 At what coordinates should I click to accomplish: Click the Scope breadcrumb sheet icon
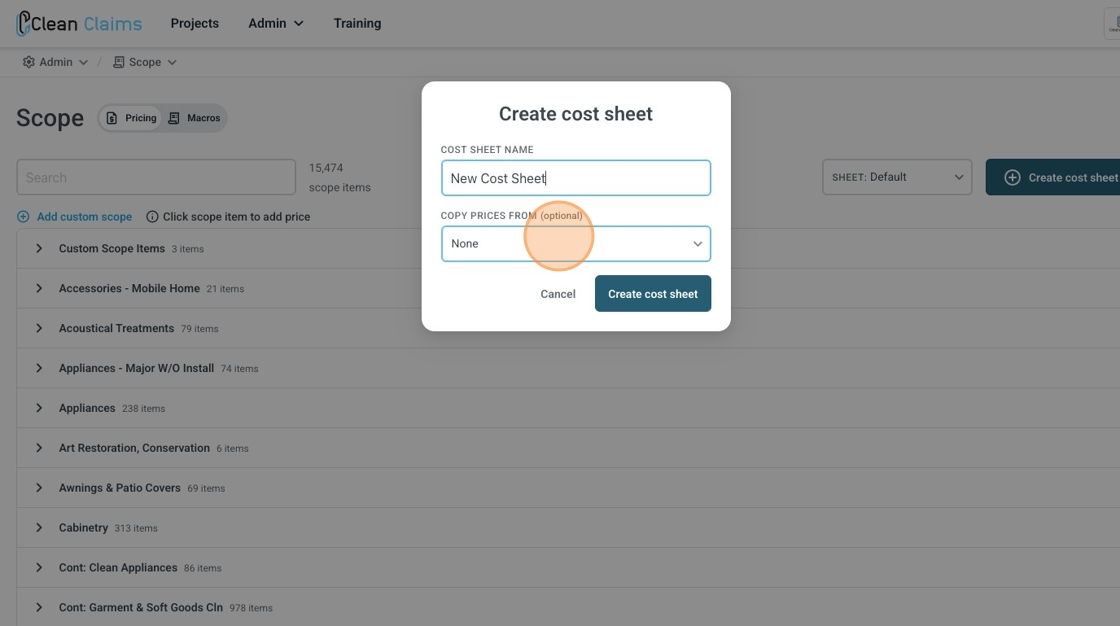[119, 62]
